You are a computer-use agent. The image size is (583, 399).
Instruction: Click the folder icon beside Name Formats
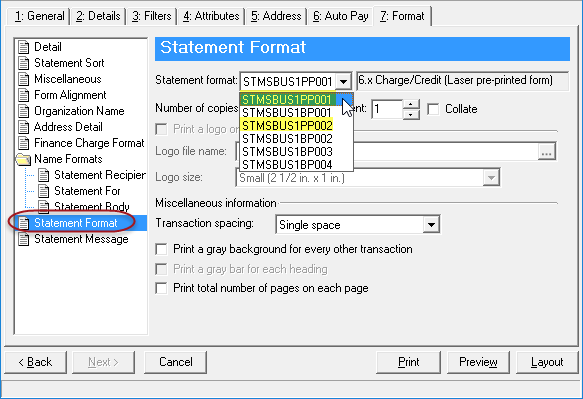point(23,160)
